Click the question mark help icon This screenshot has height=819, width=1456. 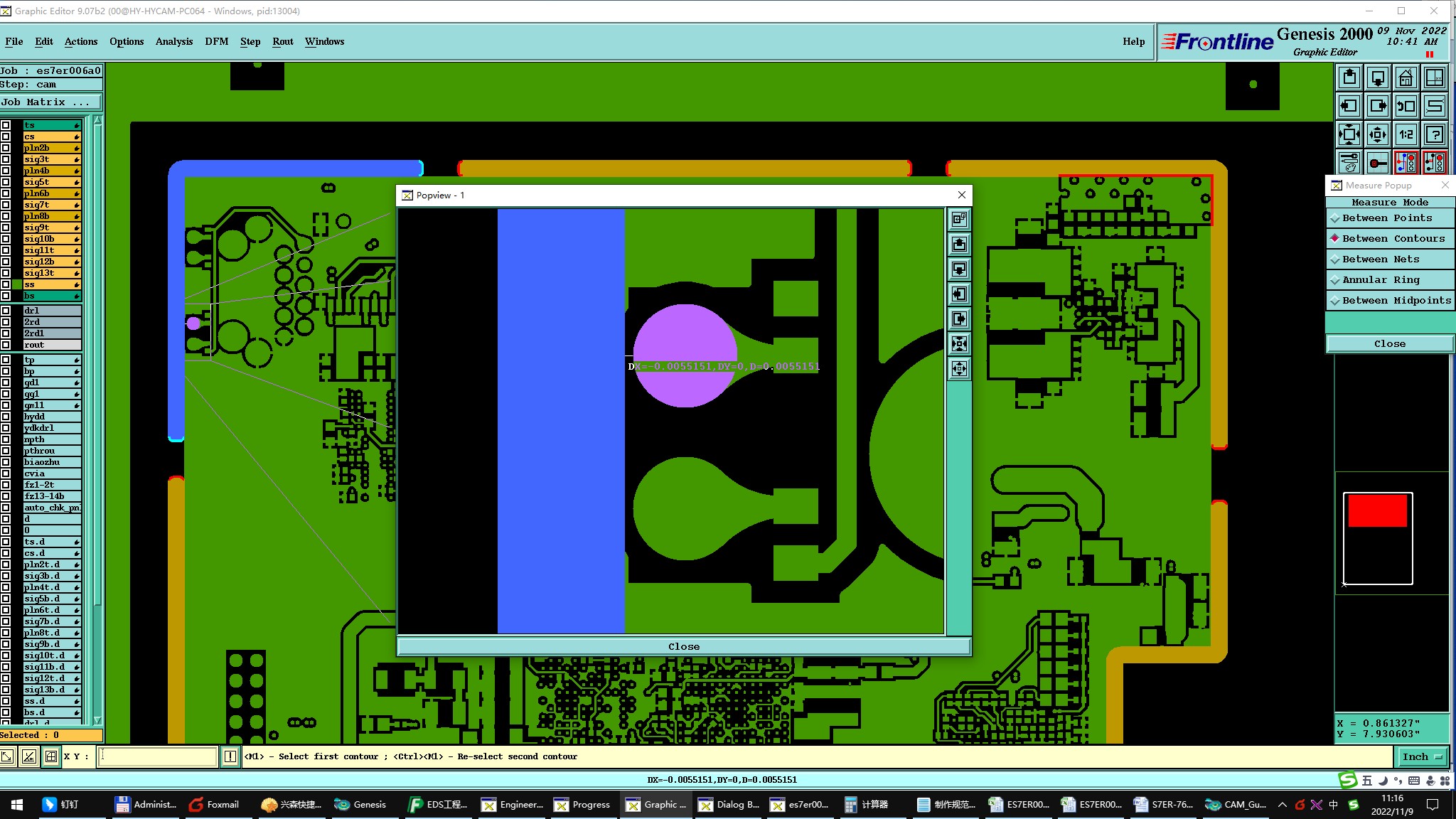click(1435, 134)
